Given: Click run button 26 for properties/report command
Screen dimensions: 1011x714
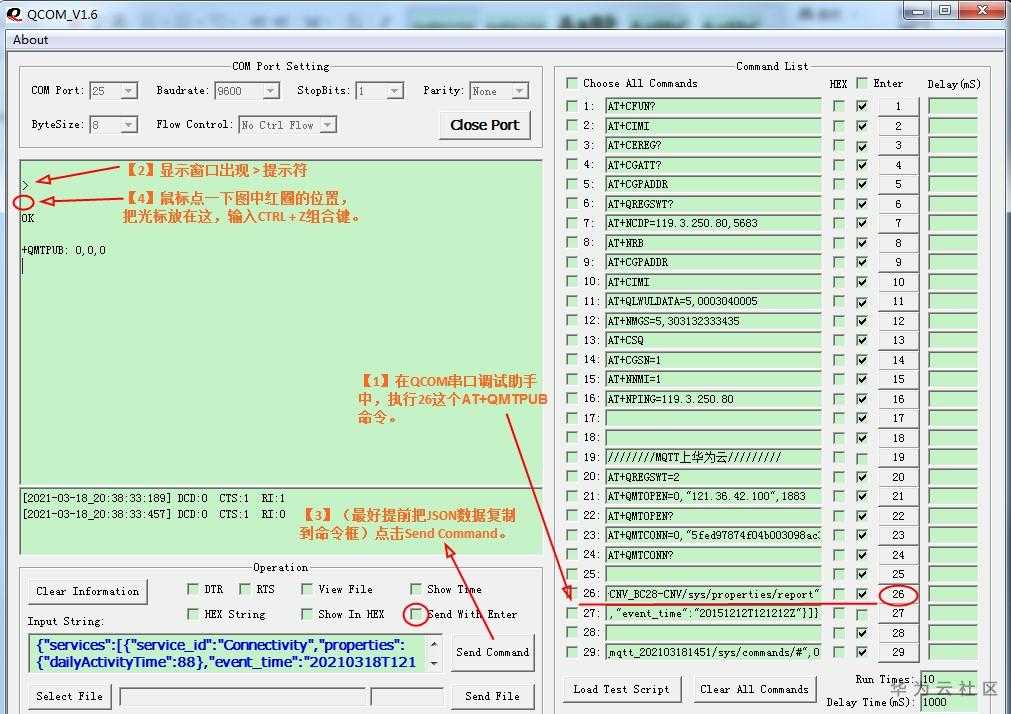Looking at the screenshot, I should click(898, 593).
